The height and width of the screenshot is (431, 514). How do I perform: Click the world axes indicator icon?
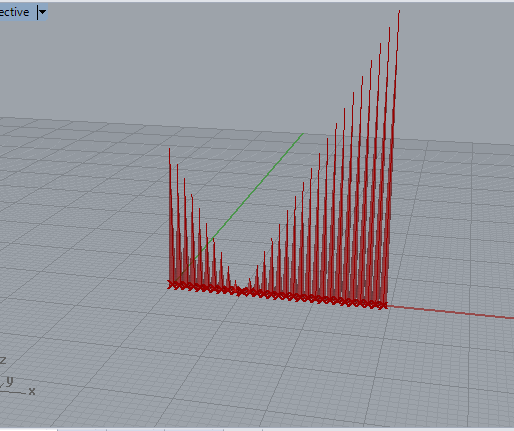point(17,377)
